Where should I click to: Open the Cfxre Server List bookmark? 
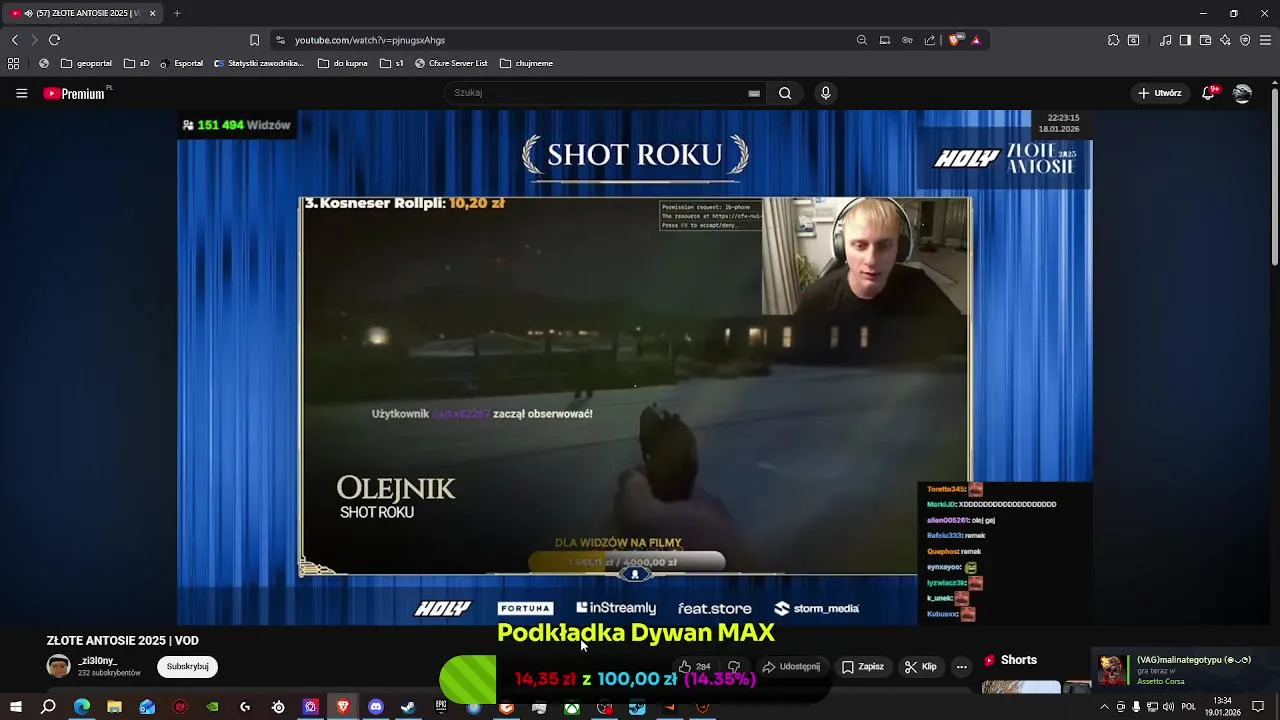click(451, 63)
